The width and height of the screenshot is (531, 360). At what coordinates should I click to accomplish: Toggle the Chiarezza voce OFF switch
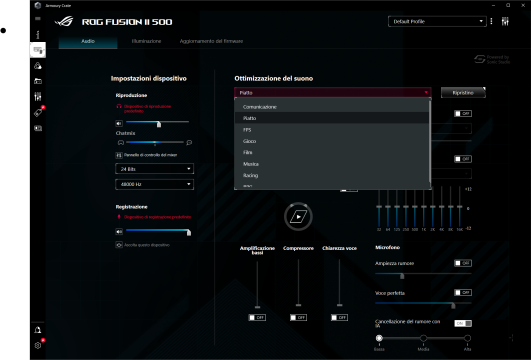(339, 317)
